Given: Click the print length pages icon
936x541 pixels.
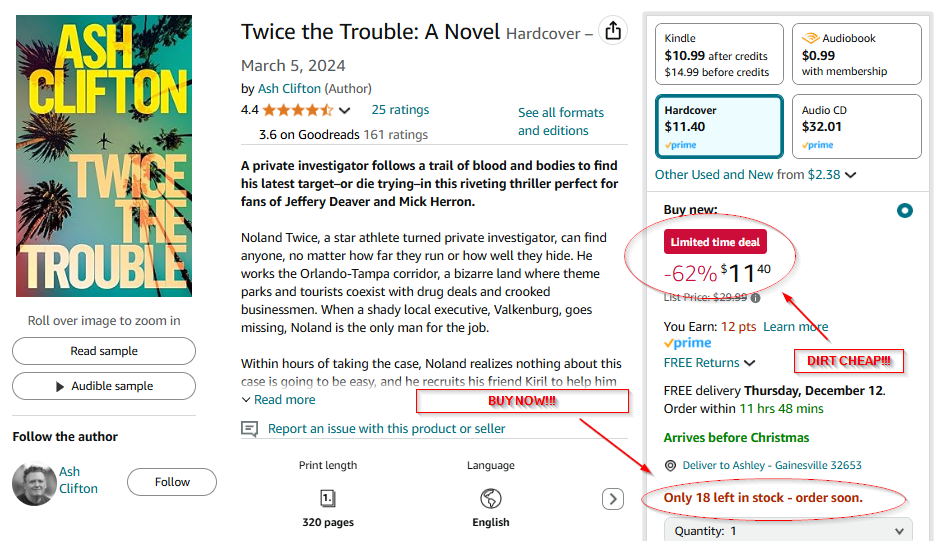Looking at the screenshot, I should point(327,498).
